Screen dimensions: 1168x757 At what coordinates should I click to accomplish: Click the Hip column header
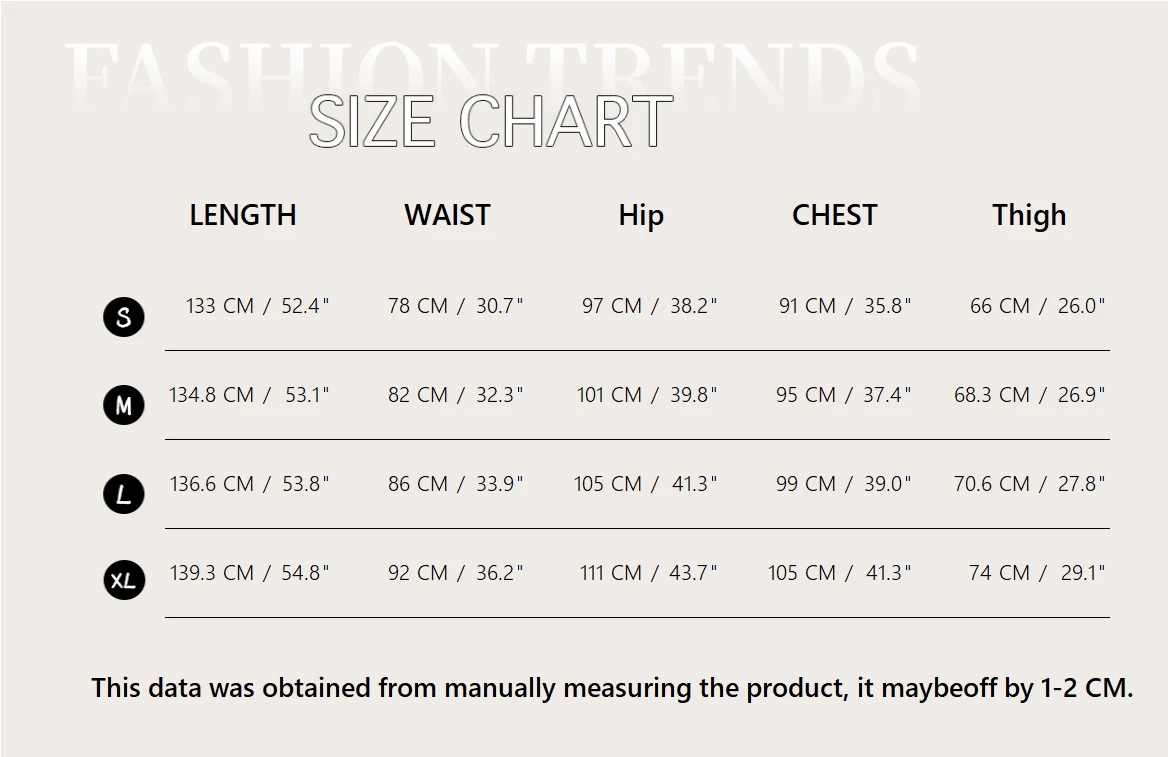tap(641, 215)
